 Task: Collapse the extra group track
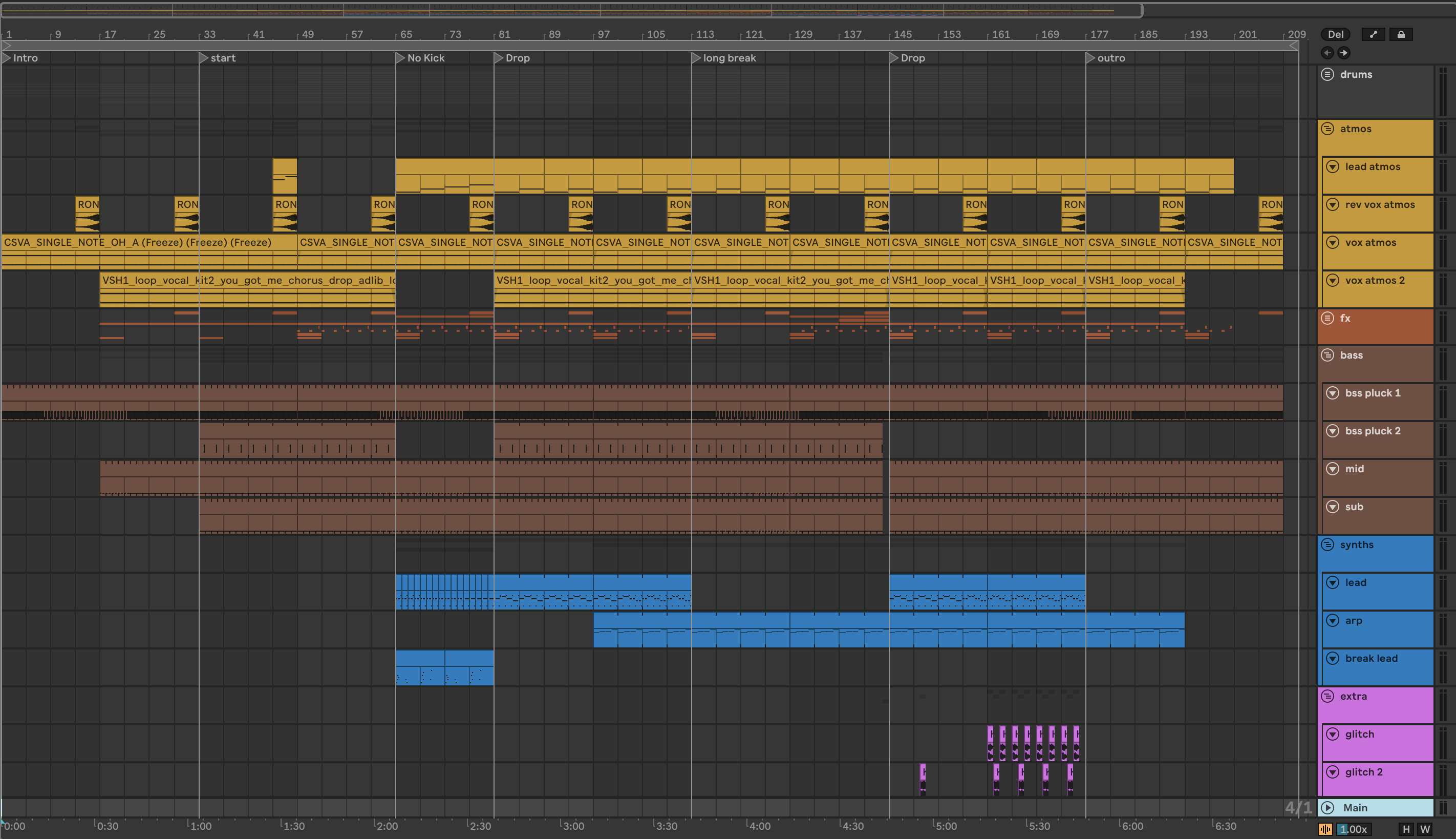1327,696
